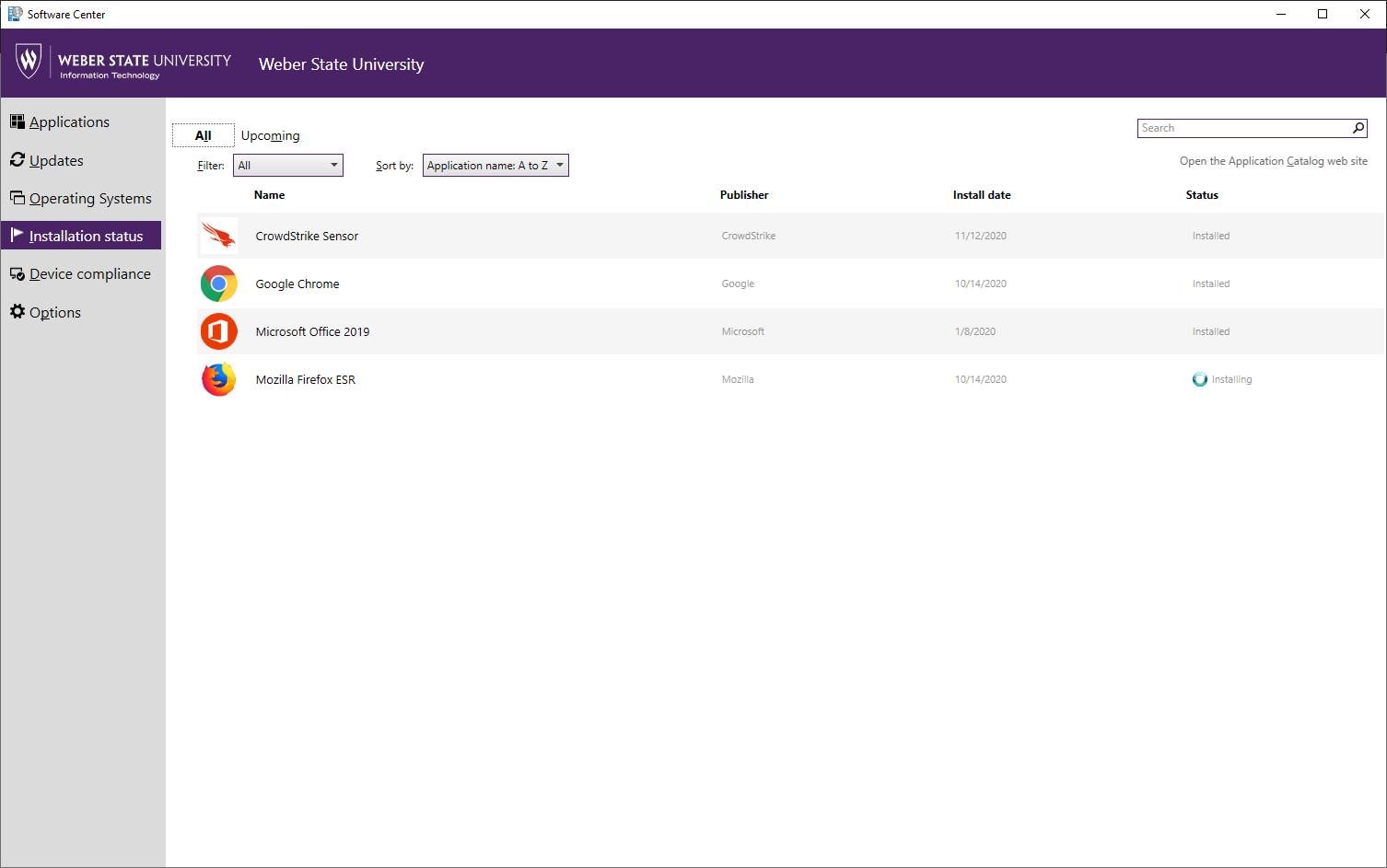Click the CrowdStrike Sensor falcon icon

coord(219,236)
